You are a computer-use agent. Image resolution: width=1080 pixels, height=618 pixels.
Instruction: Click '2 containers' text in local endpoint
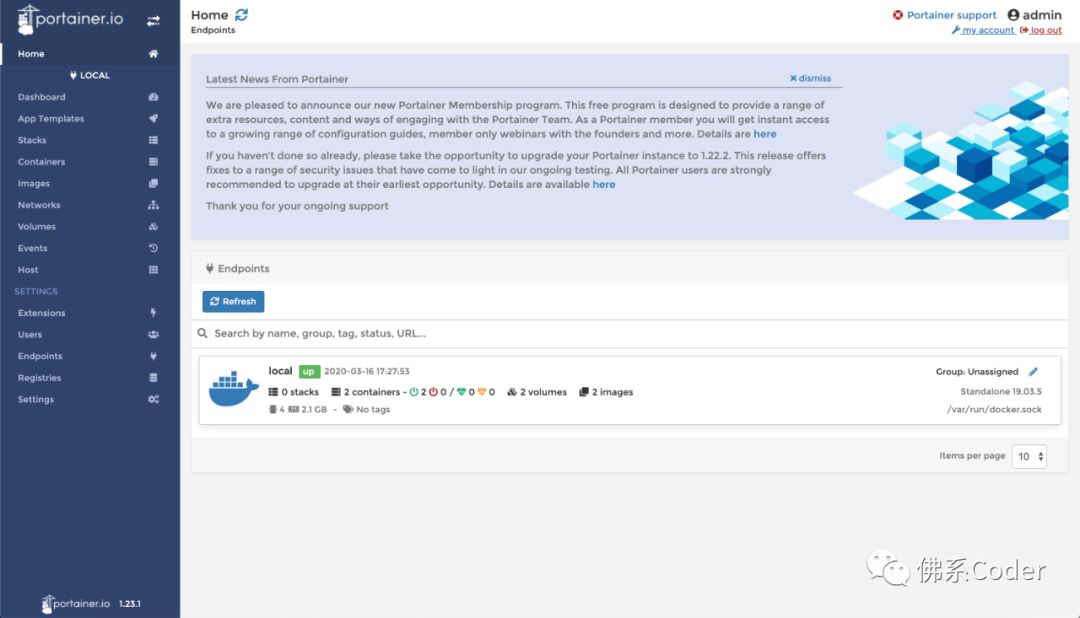pyautogui.click(x=371, y=392)
